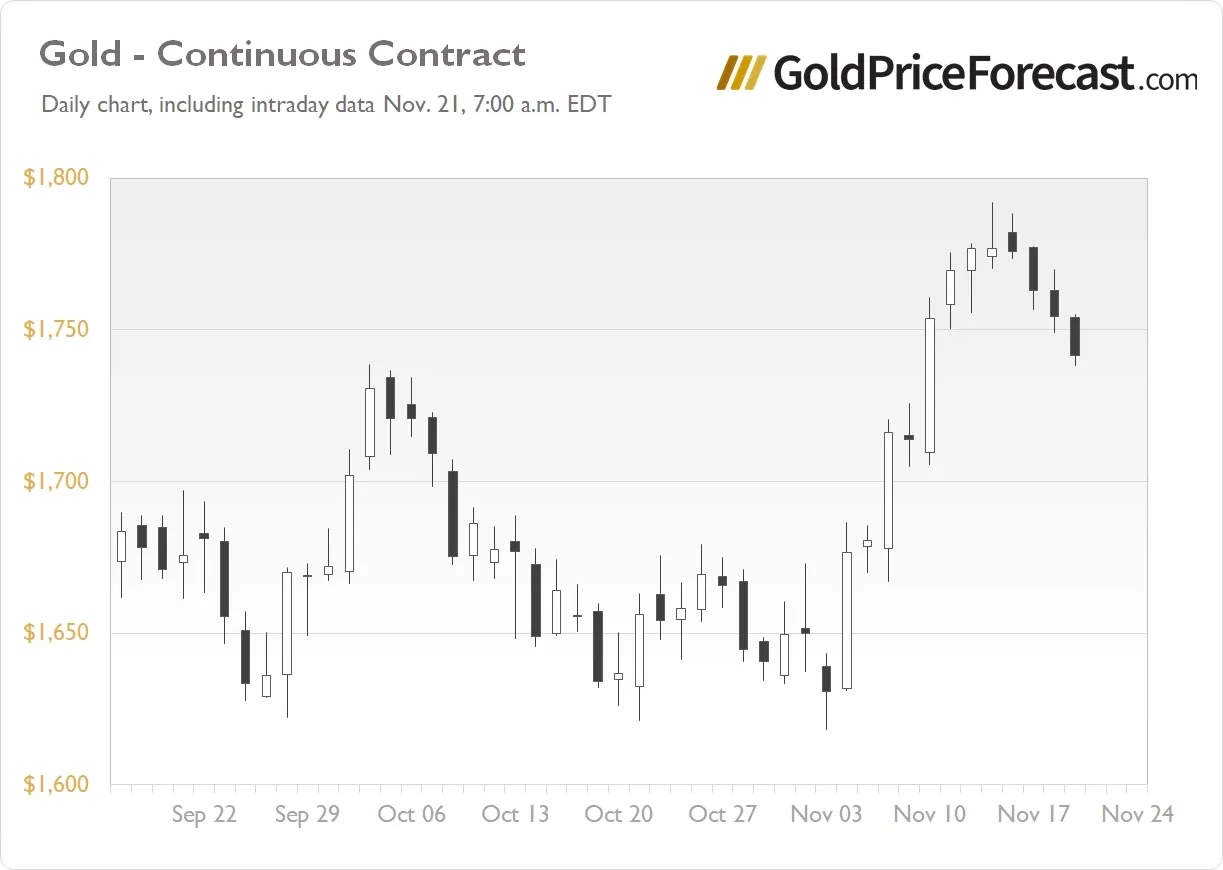Select the Oct 13 date marker
1223x870 pixels.
point(515,815)
